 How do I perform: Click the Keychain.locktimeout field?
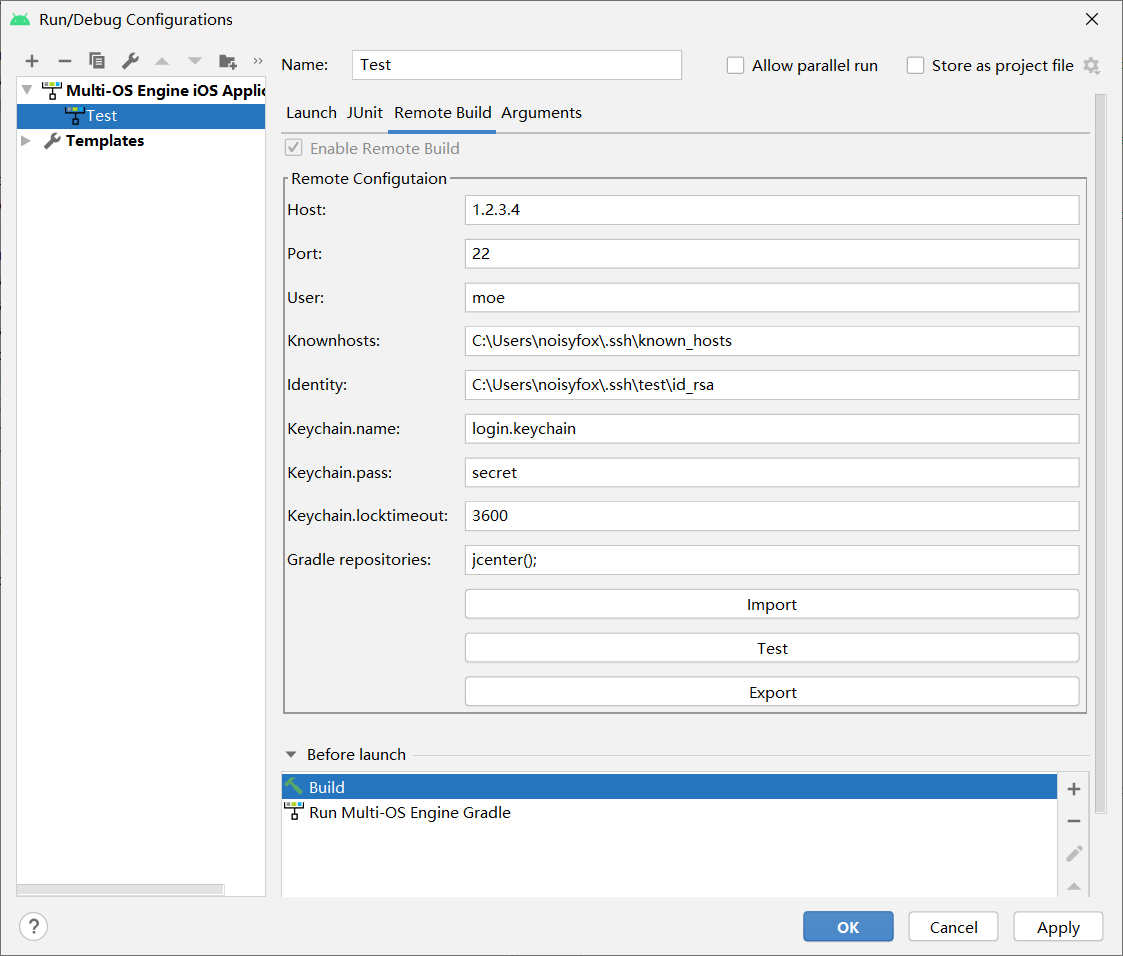pos(772,516)
